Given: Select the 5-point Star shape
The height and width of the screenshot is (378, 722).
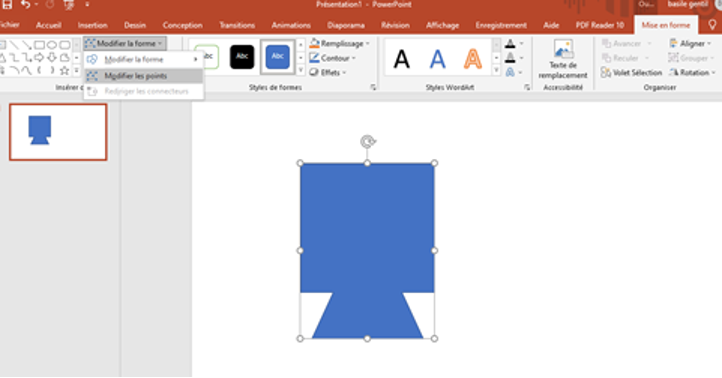Looking at the screenshot, I should click(x=64, y=70).
